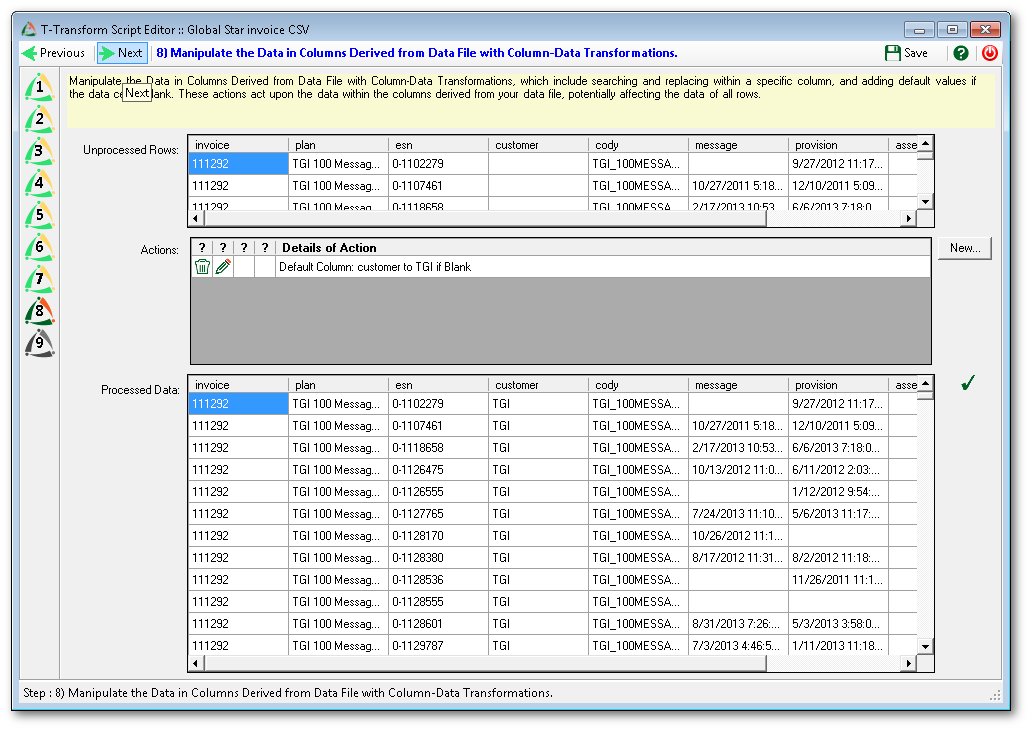This screenshot has width=1030, height=730.
Task: Click the customer header in Processed Data
Action: point(538,385)
